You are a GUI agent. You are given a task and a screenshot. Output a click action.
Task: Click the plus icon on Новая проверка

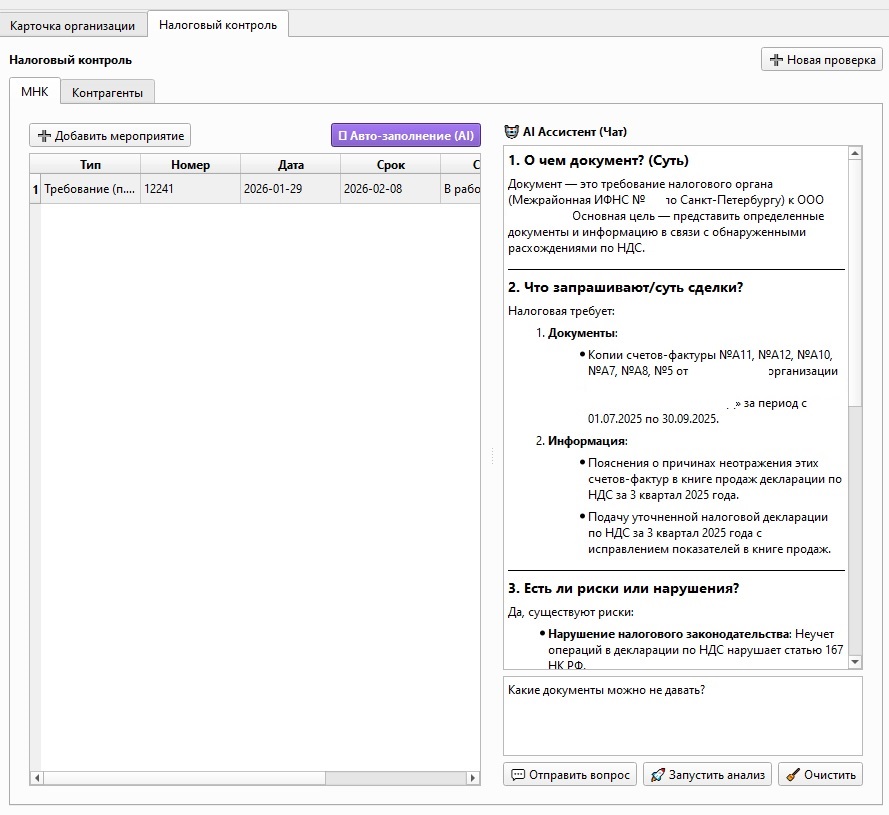pyautogui.click(x=776, y=60)
